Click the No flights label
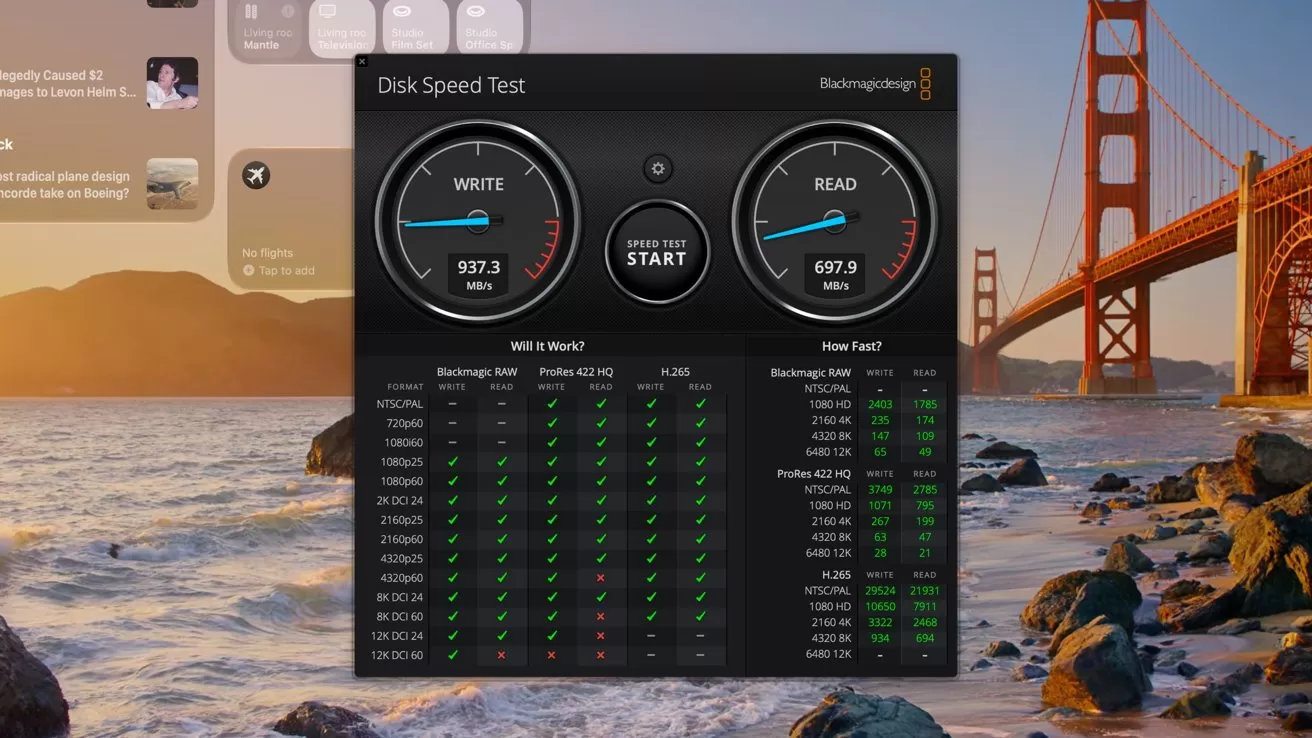 coord(267,253)
